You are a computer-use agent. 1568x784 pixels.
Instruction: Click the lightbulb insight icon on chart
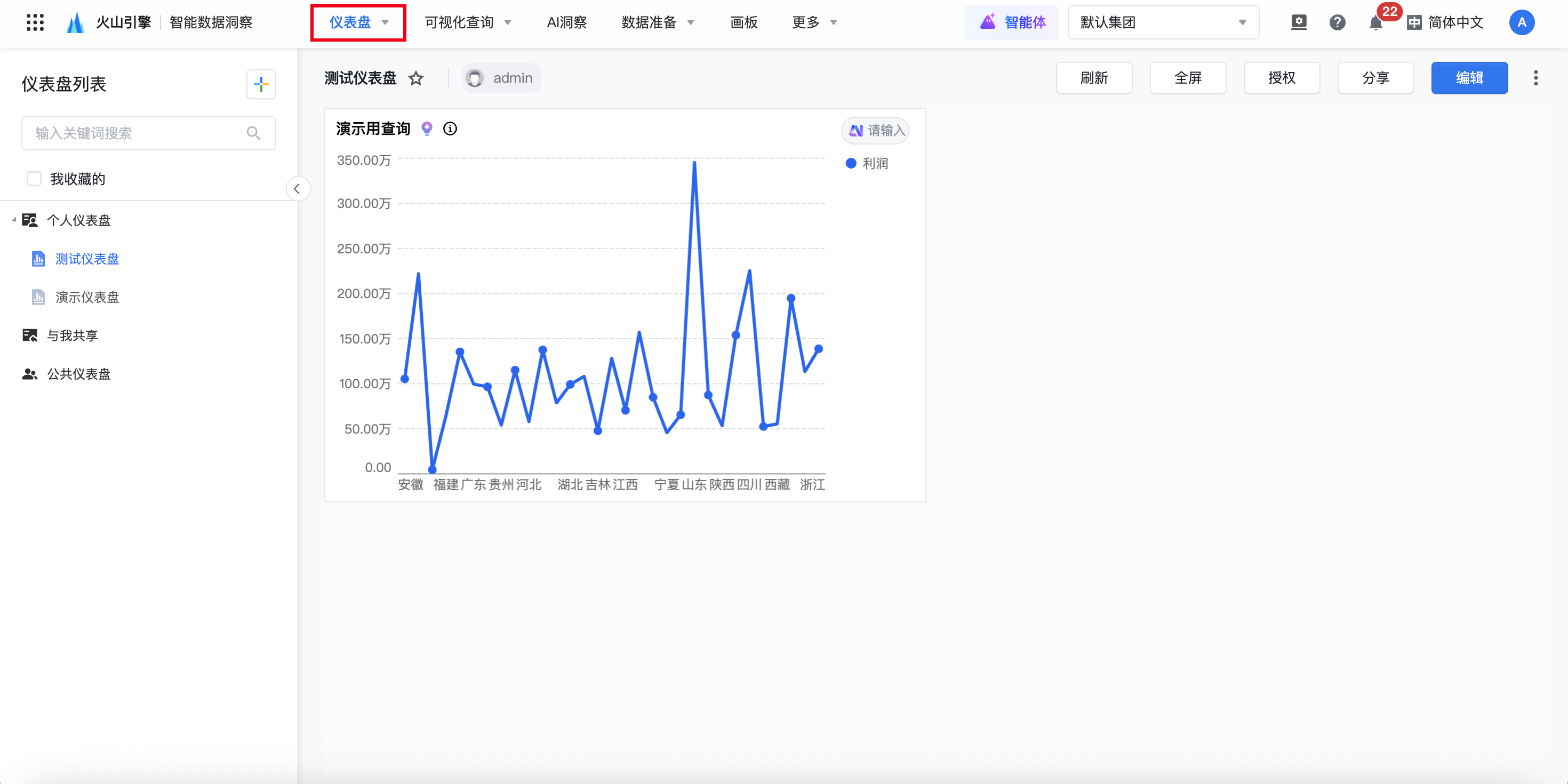427,129
